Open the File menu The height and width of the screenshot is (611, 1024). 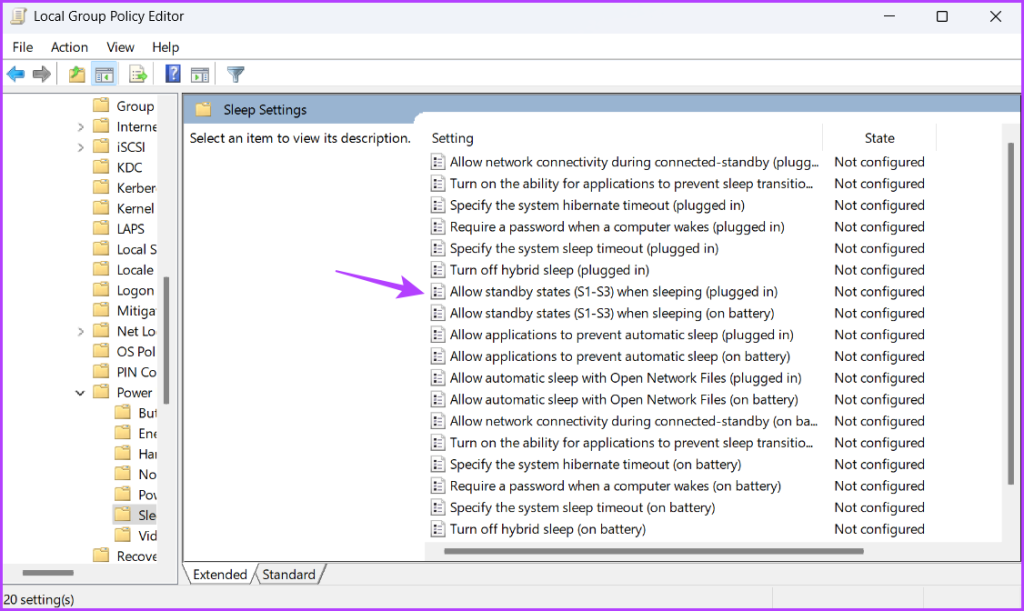coord(23,47)
